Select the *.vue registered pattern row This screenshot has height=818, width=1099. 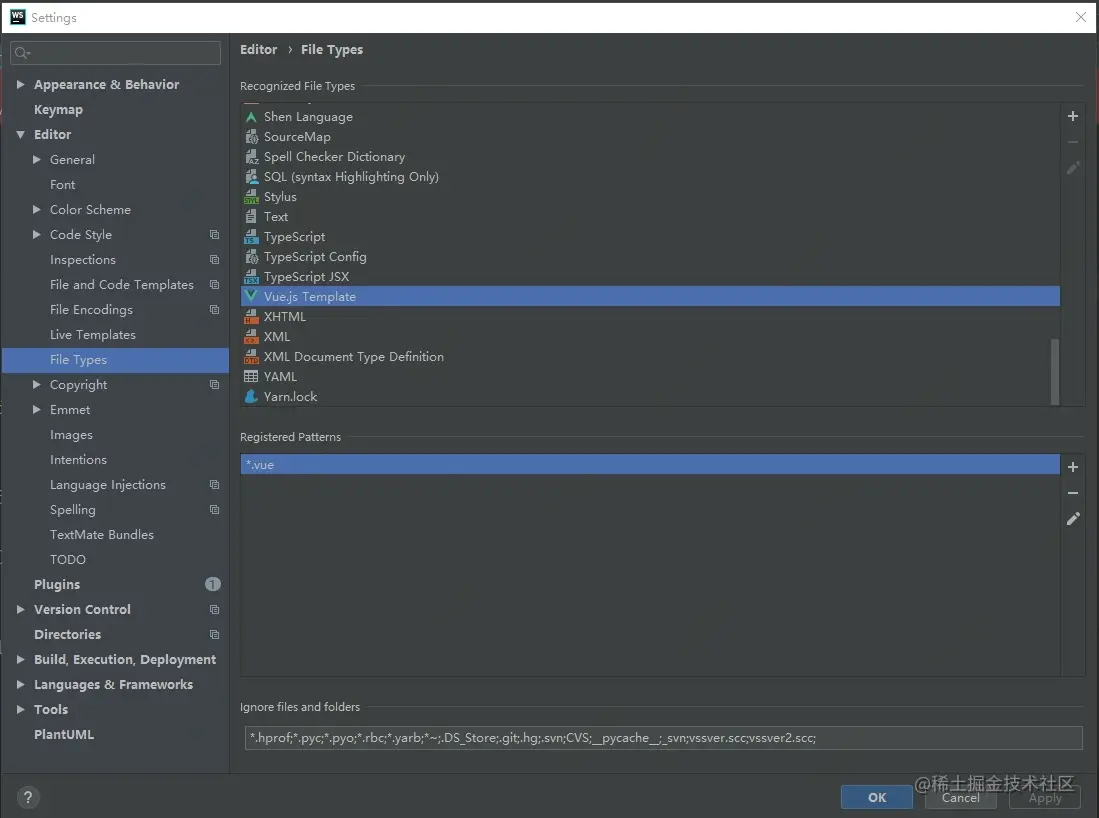coord(650,464)
